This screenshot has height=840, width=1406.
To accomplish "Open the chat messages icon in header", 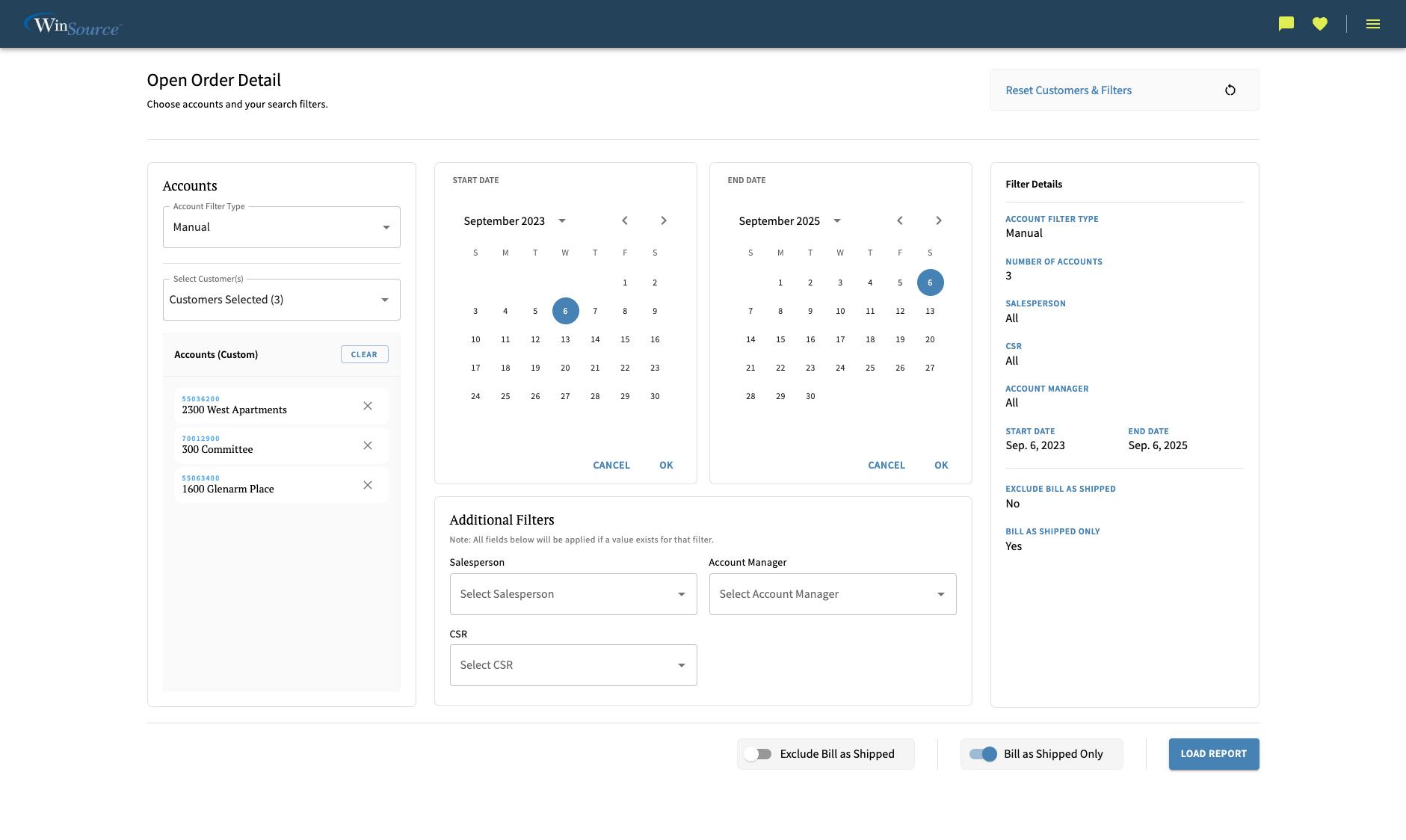I will [1285, 23].
